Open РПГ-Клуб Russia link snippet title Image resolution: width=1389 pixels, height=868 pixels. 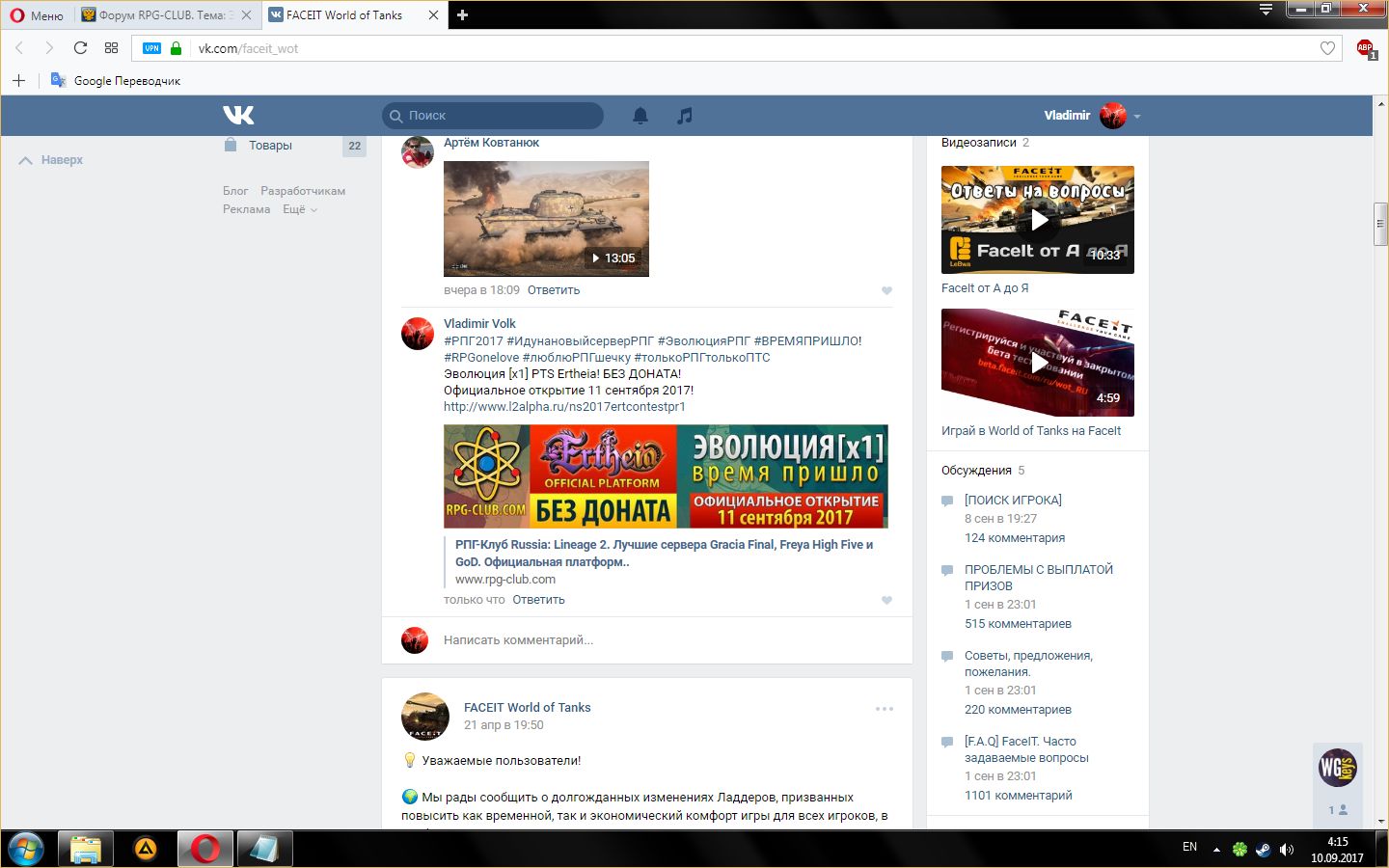pyautogui.click(x=664, y=554)
